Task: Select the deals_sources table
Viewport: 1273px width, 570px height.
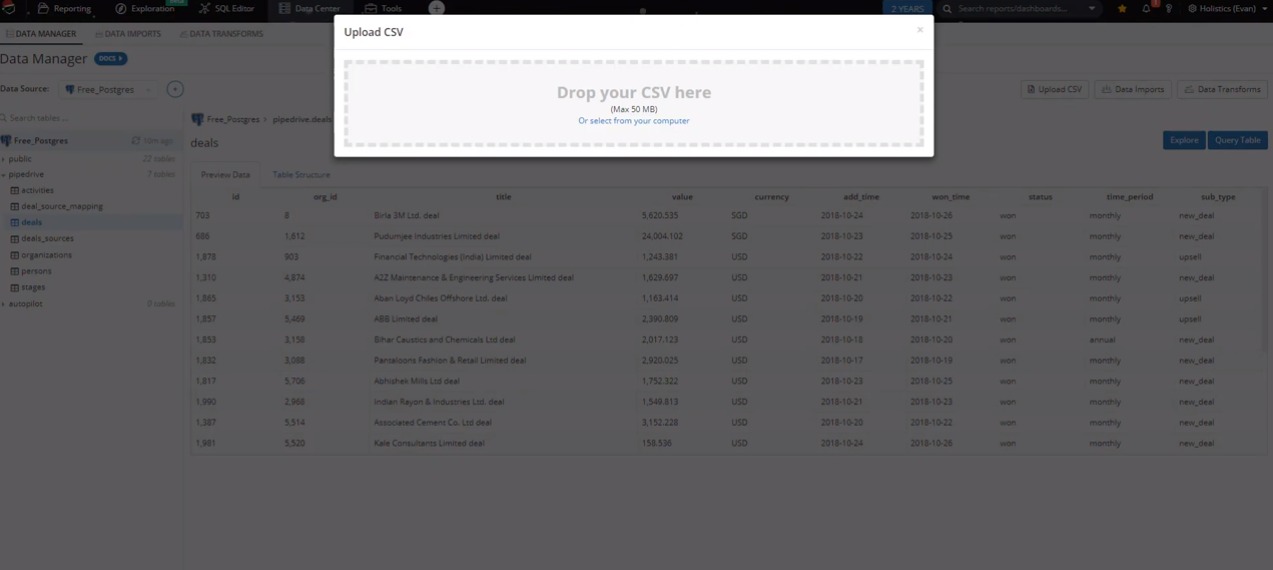Action: (47, 239)
